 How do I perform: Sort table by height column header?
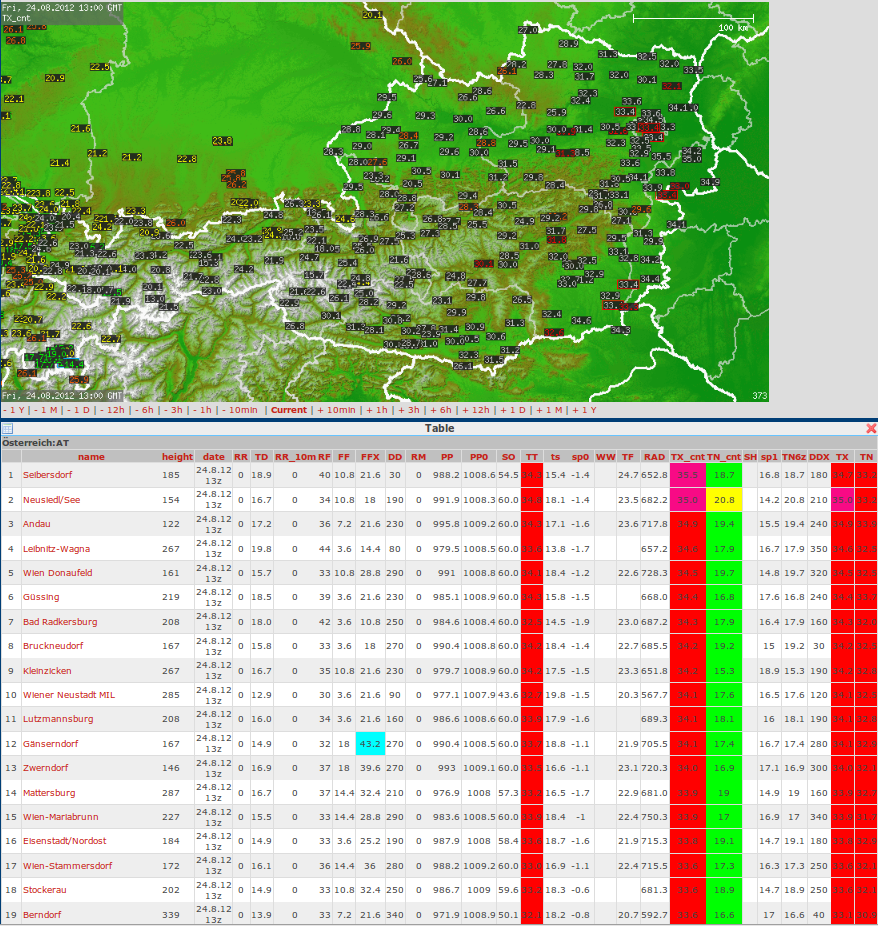point(177,457)
